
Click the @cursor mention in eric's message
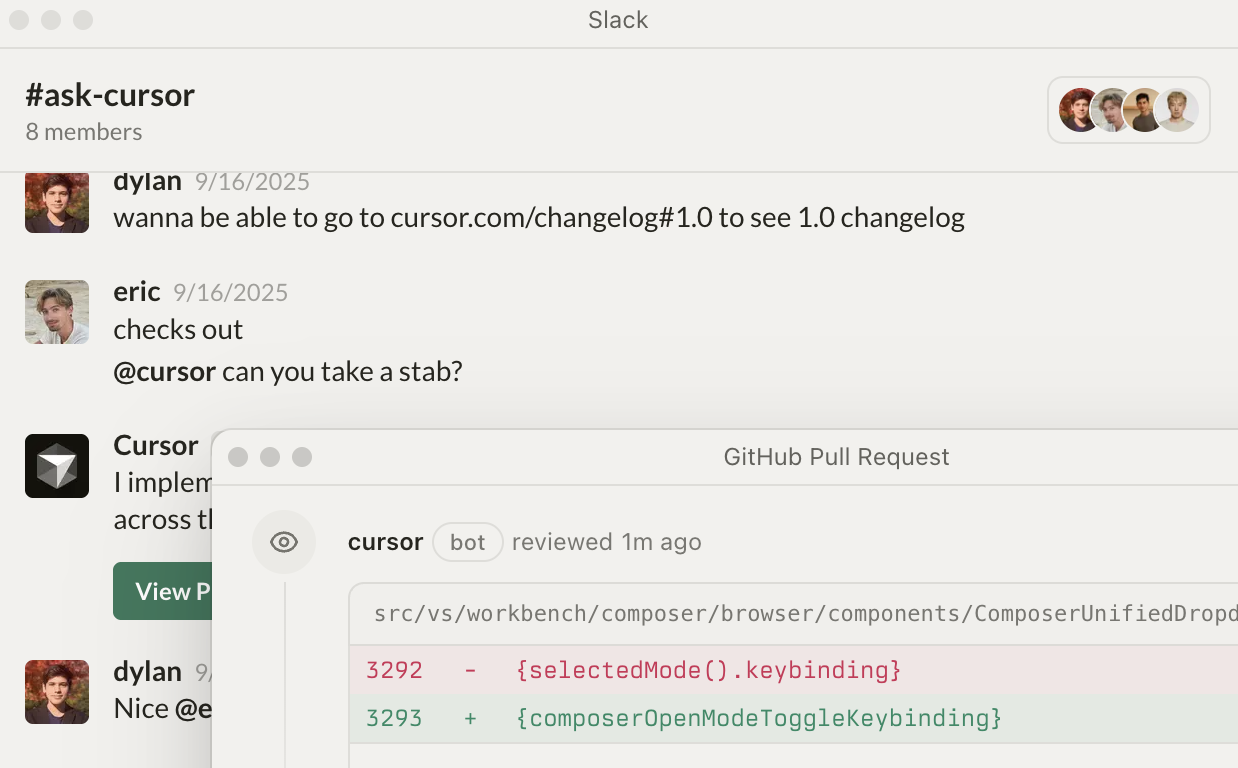pyautogui.click(x=165, y=372)
